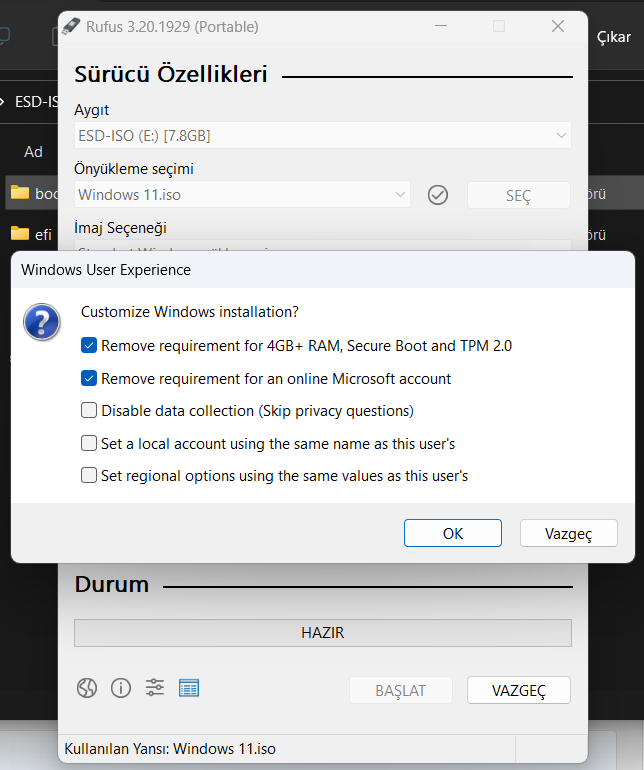
Task: Click the HAZIR status progress bar
Action: tap(323, 632)
